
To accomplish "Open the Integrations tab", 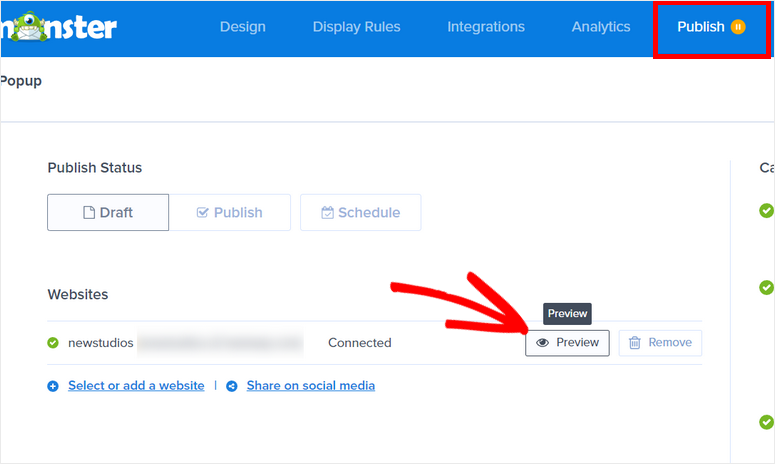I will [486, 27].
